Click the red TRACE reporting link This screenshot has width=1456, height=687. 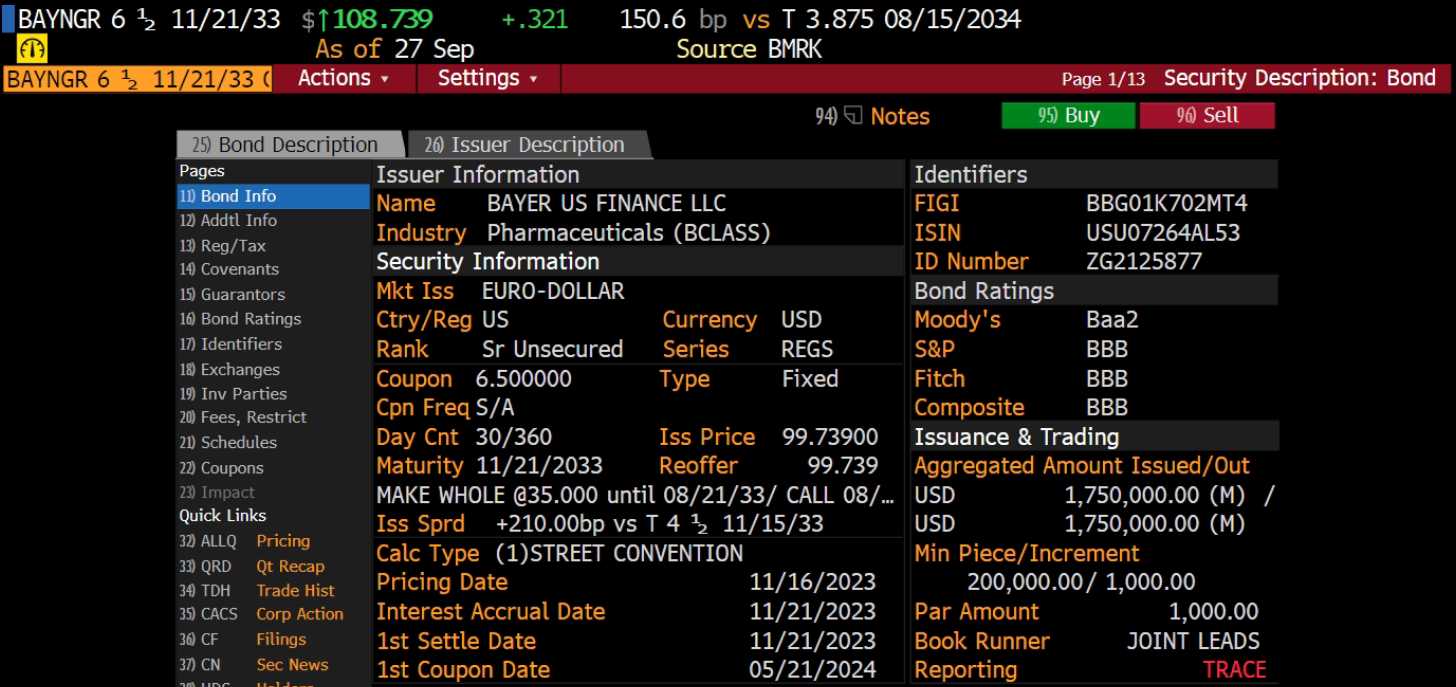tap(1234, 670)
